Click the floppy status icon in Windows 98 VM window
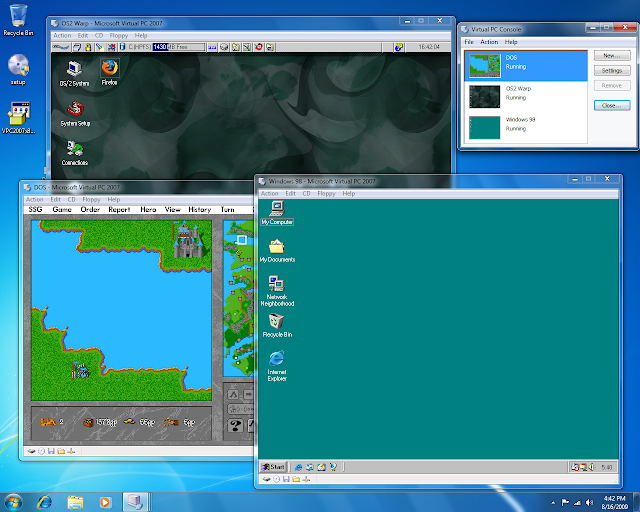 [x=287, y=479]
